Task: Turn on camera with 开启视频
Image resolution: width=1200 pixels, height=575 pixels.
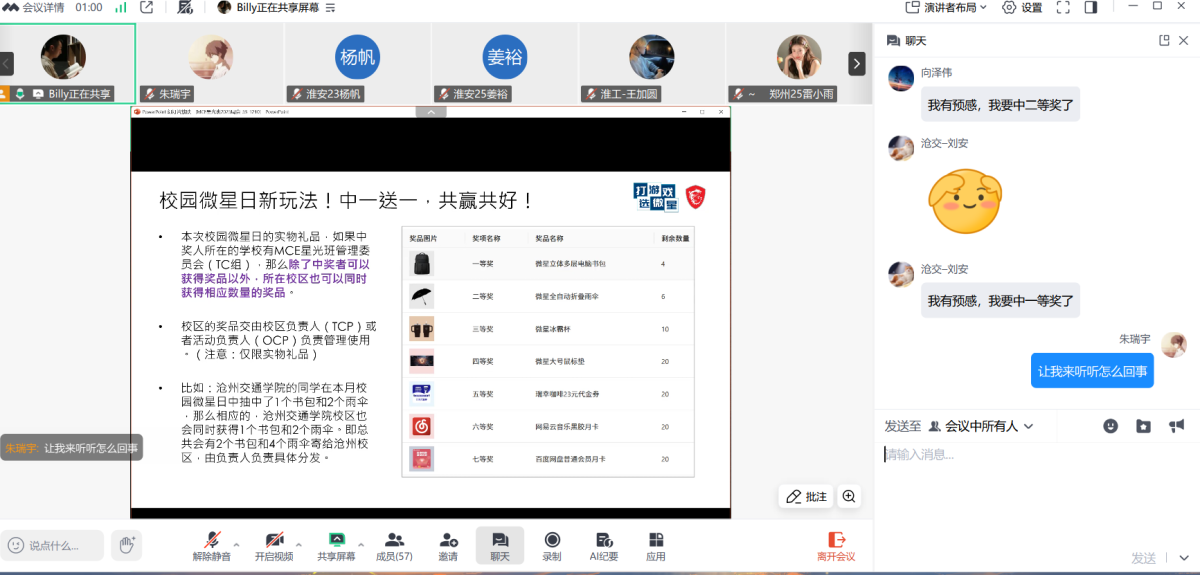Action: [x=274, y=546]
